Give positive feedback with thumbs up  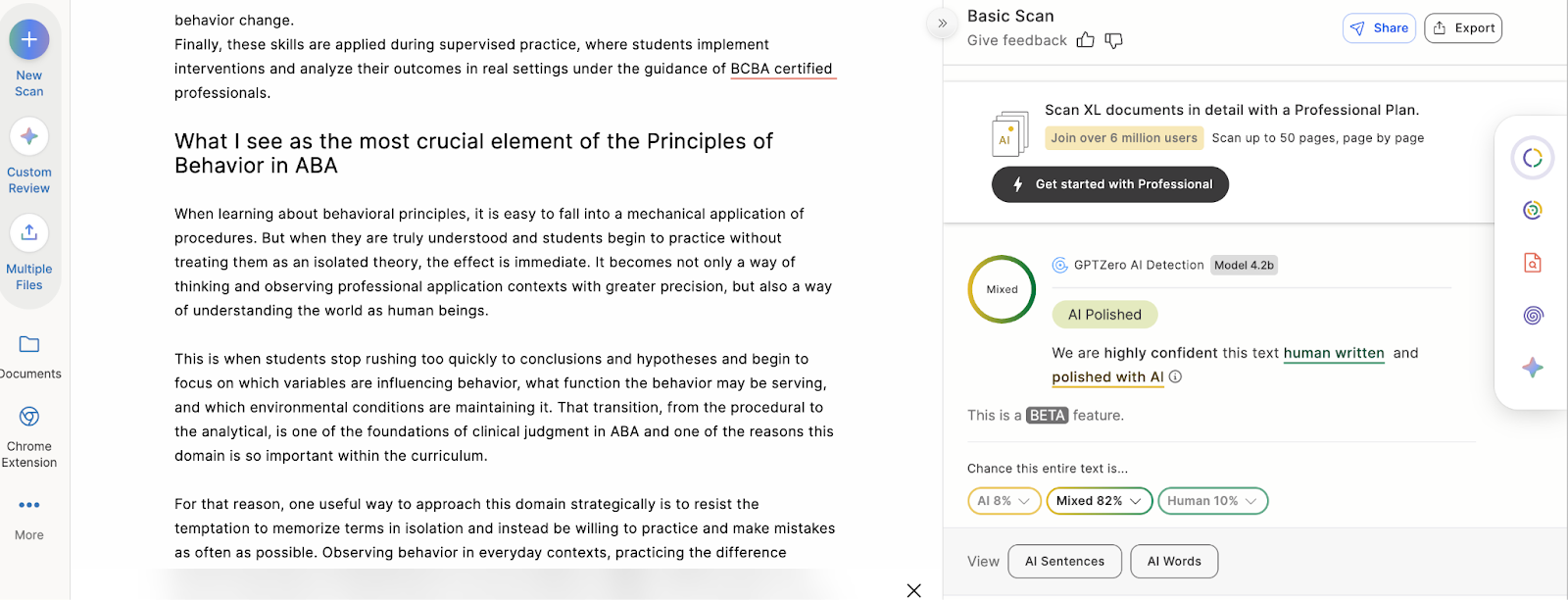tap(1086, 40)
